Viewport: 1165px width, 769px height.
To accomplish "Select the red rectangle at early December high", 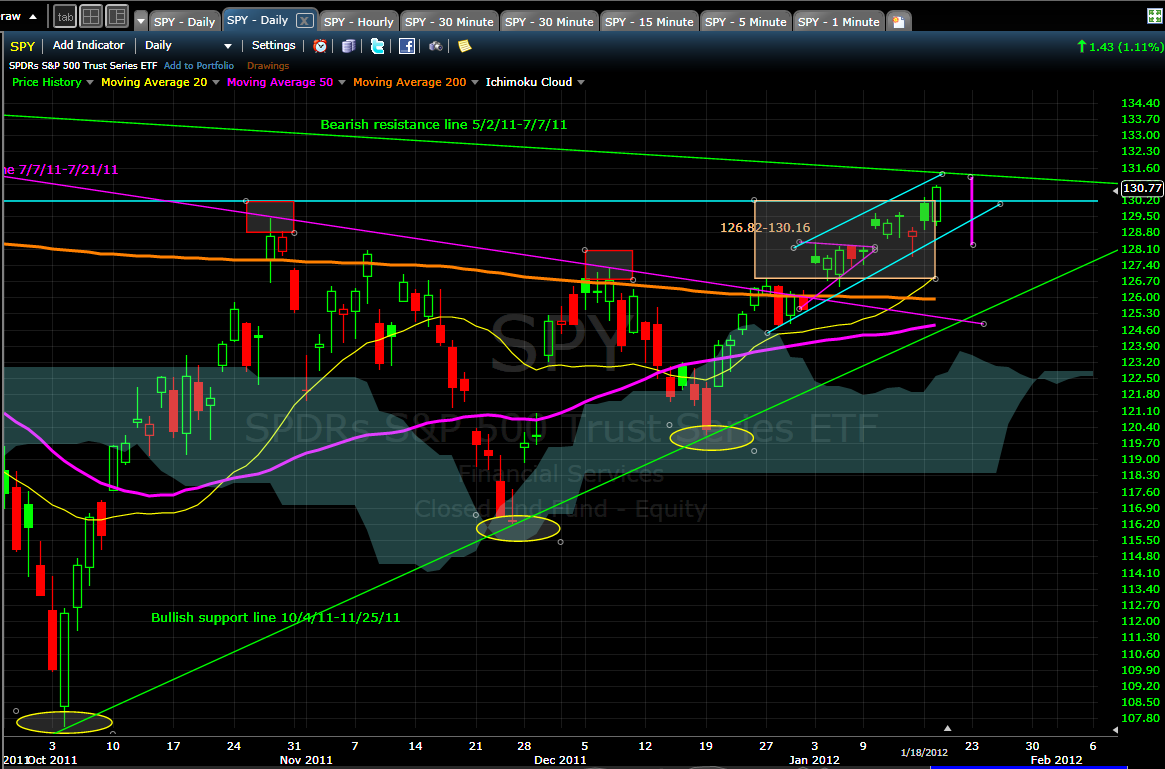I will [609, 265].
